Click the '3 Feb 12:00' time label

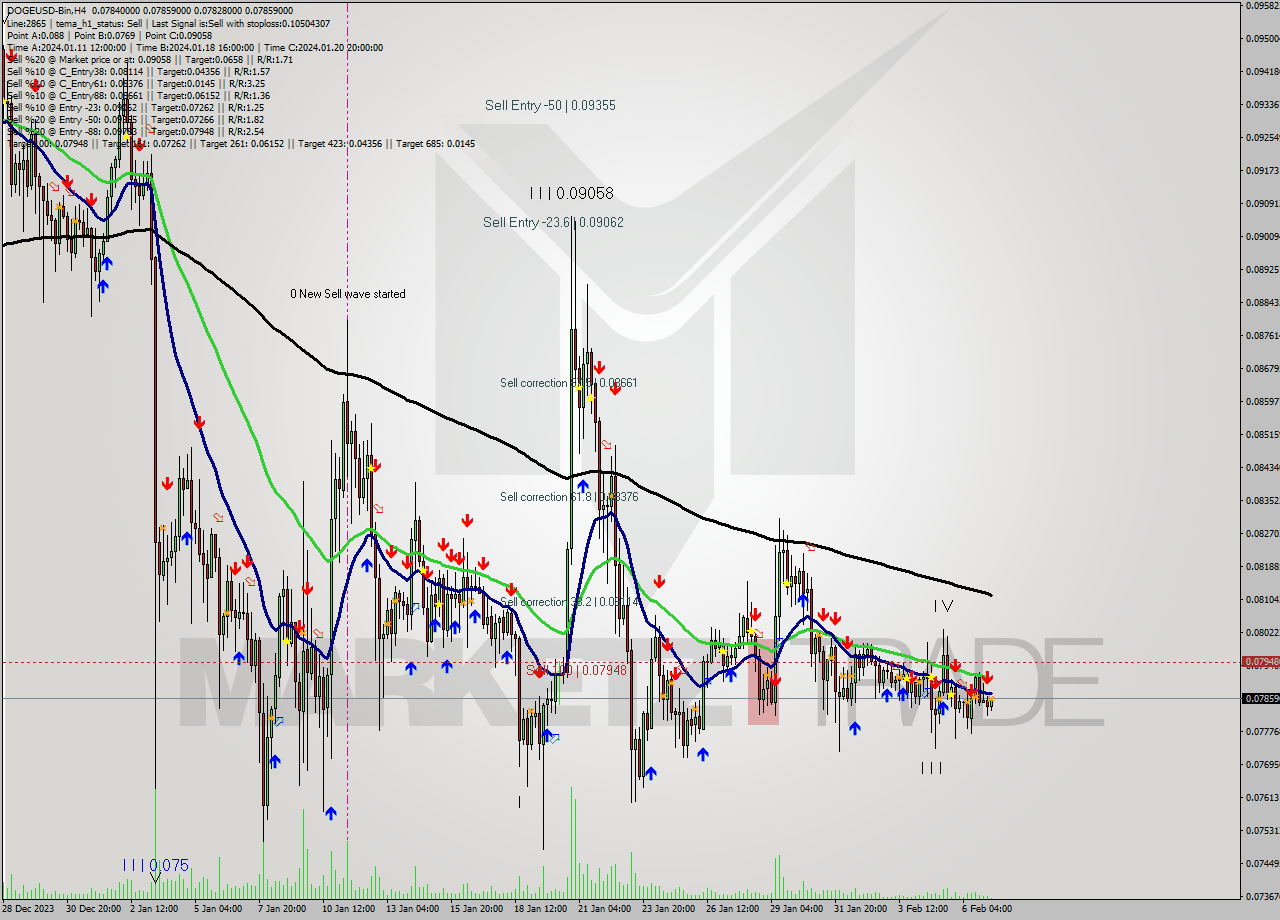(923, 908)
